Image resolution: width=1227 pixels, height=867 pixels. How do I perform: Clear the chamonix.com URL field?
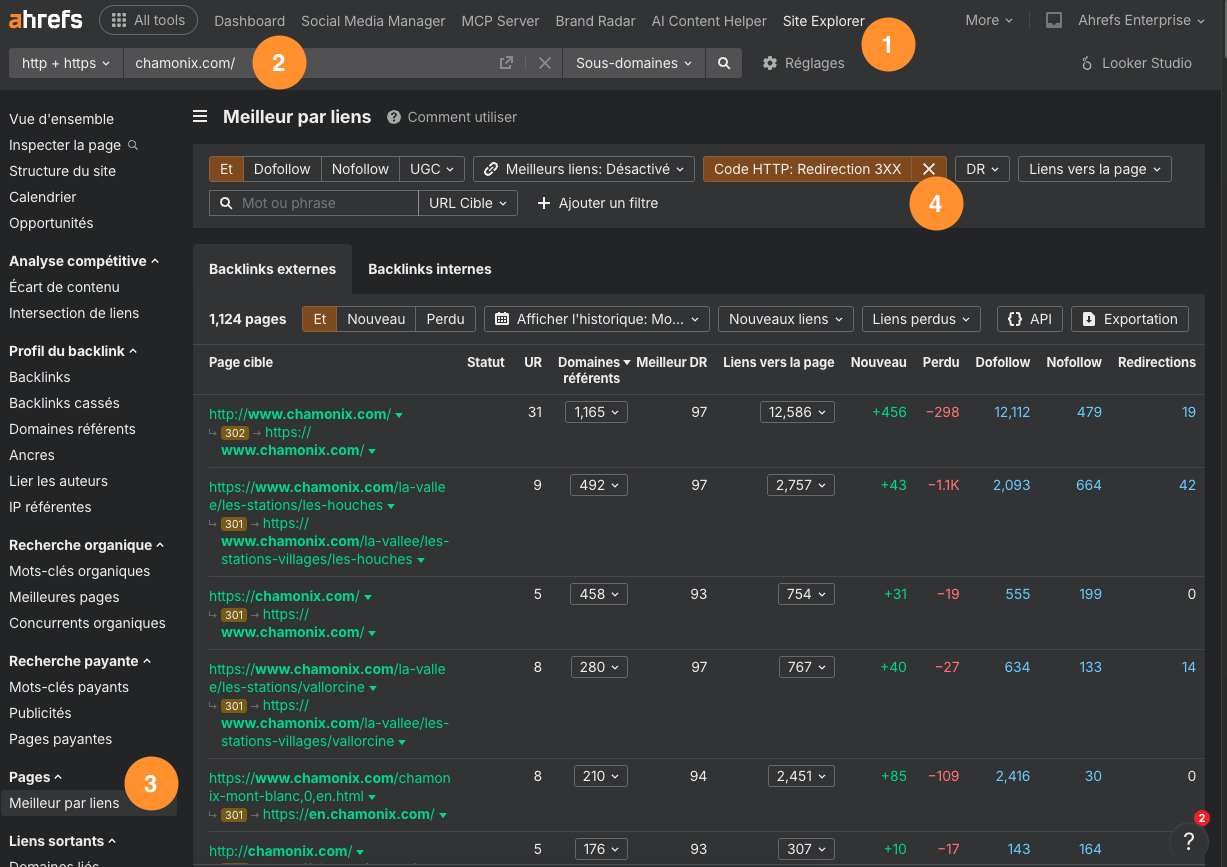tap(545, 63)
